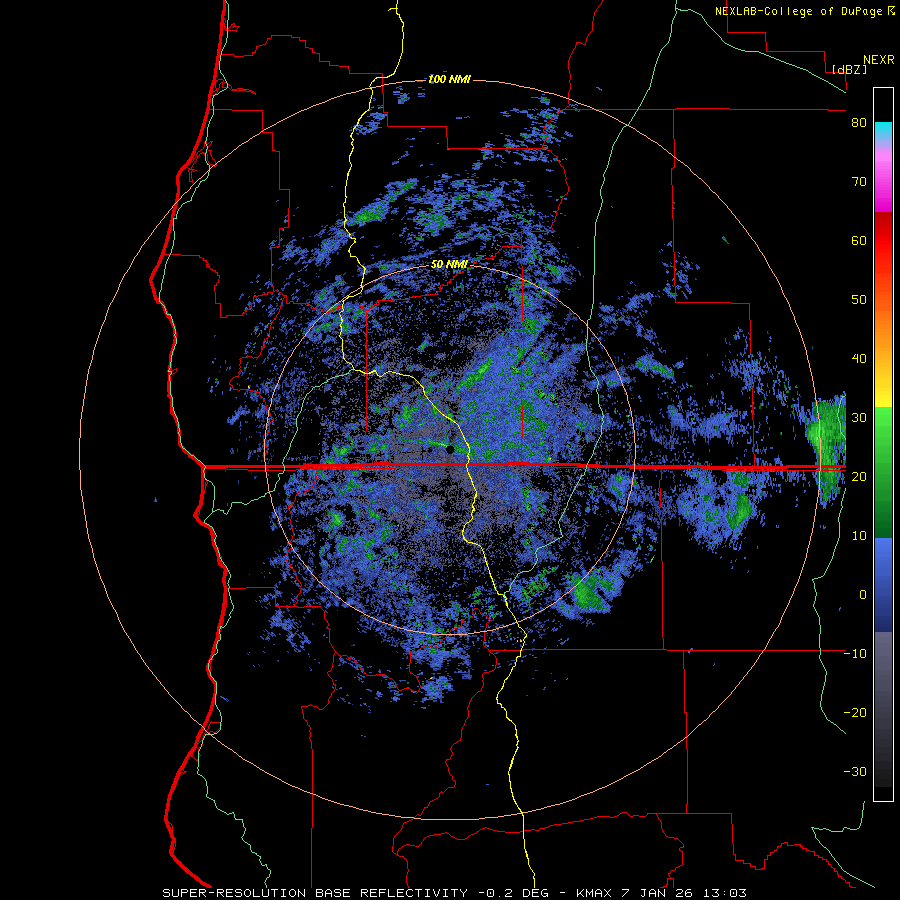Click the 0 value on dBZ scale
This screenshot has height=900, width=900.
click(x=863, y=595)
